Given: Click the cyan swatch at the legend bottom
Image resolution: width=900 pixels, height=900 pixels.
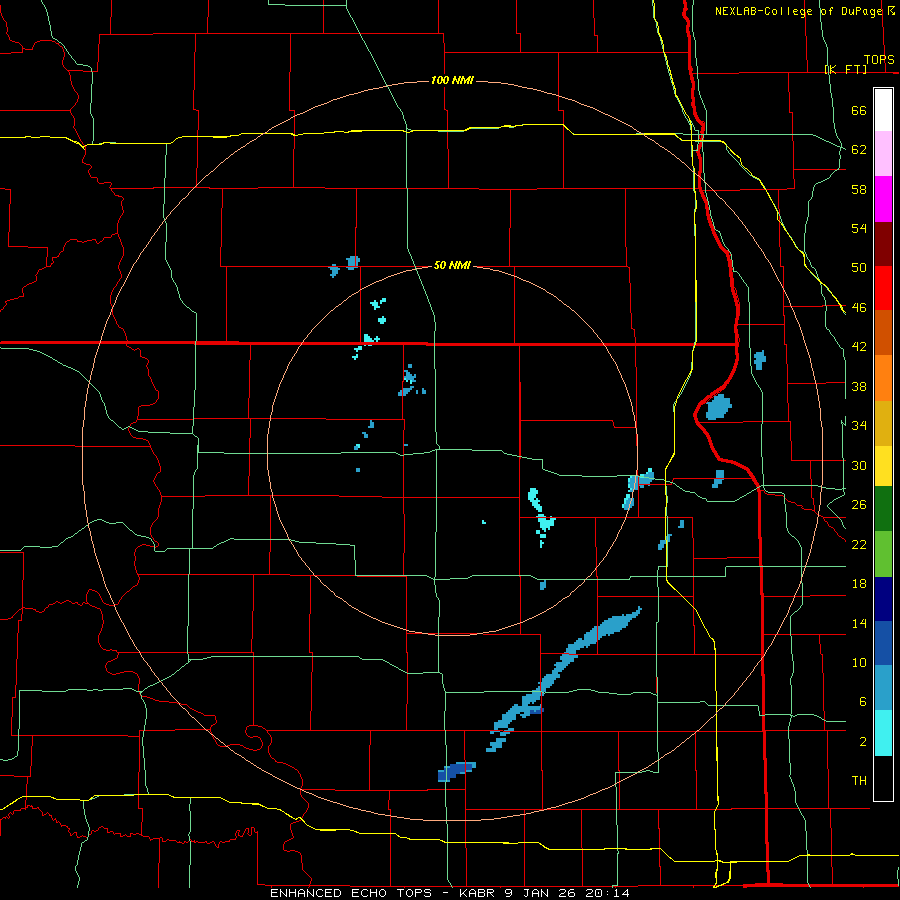Looking at the screenshot, I should [883, 733].
